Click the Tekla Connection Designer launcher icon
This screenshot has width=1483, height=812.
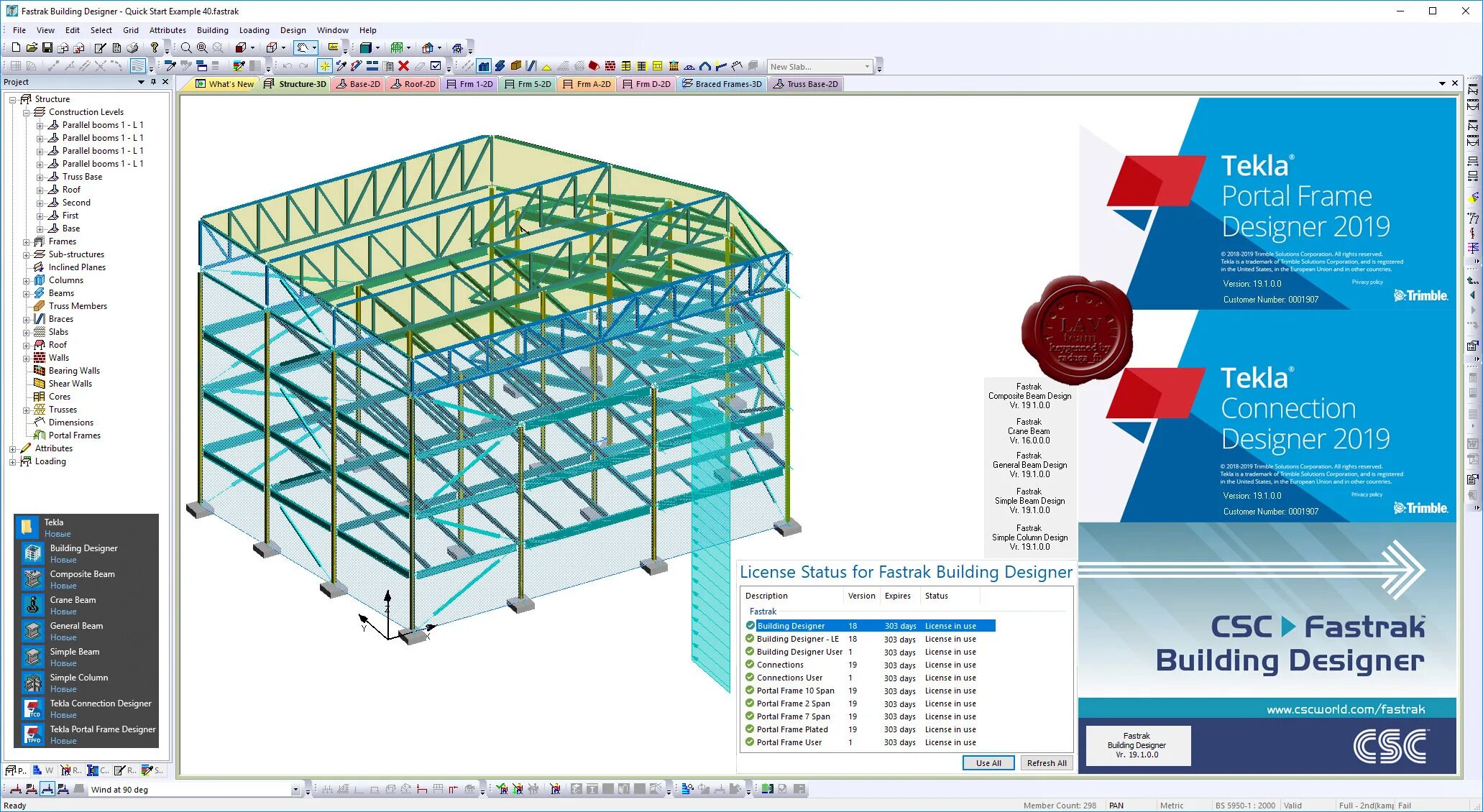pos(32,709)
